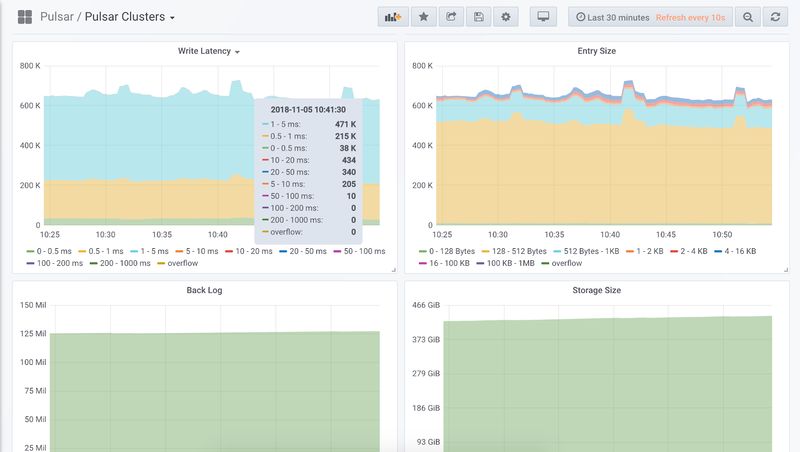Expand the Write Latency panel menu
The image size is (800, 452).
click(x=208, y=50)
